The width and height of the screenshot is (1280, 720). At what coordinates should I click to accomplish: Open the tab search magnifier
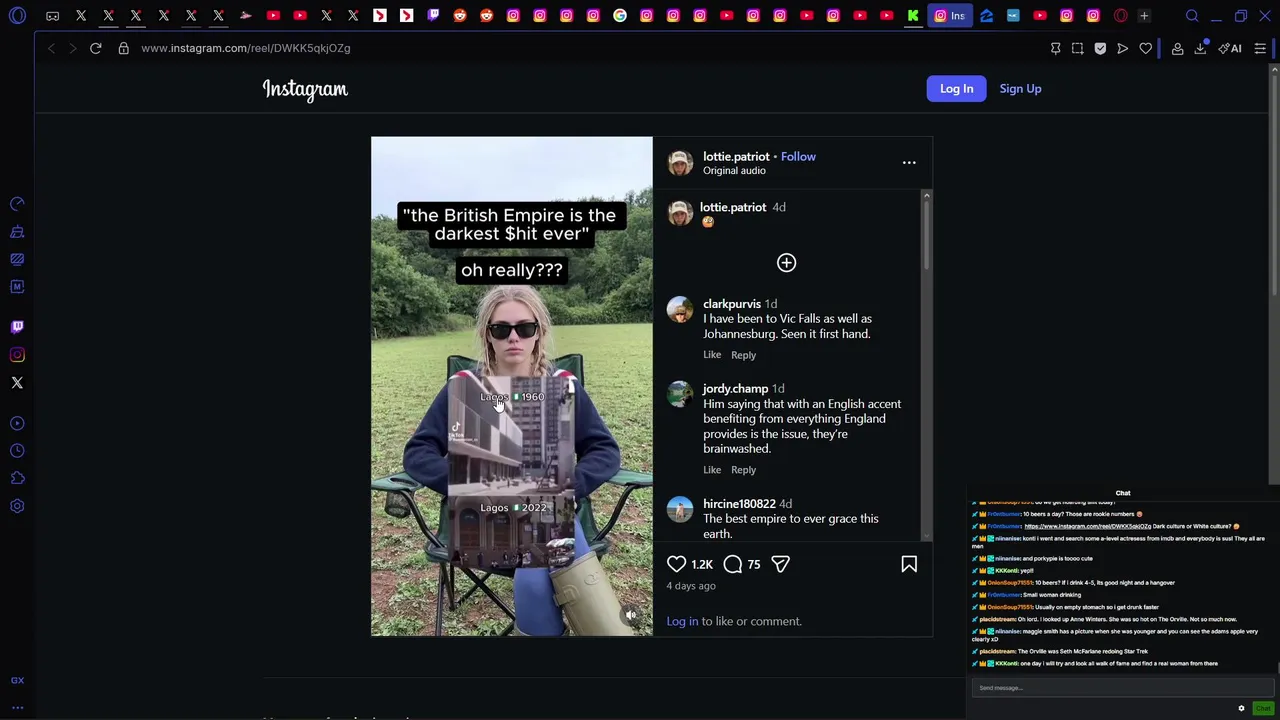click(1192, 16)
